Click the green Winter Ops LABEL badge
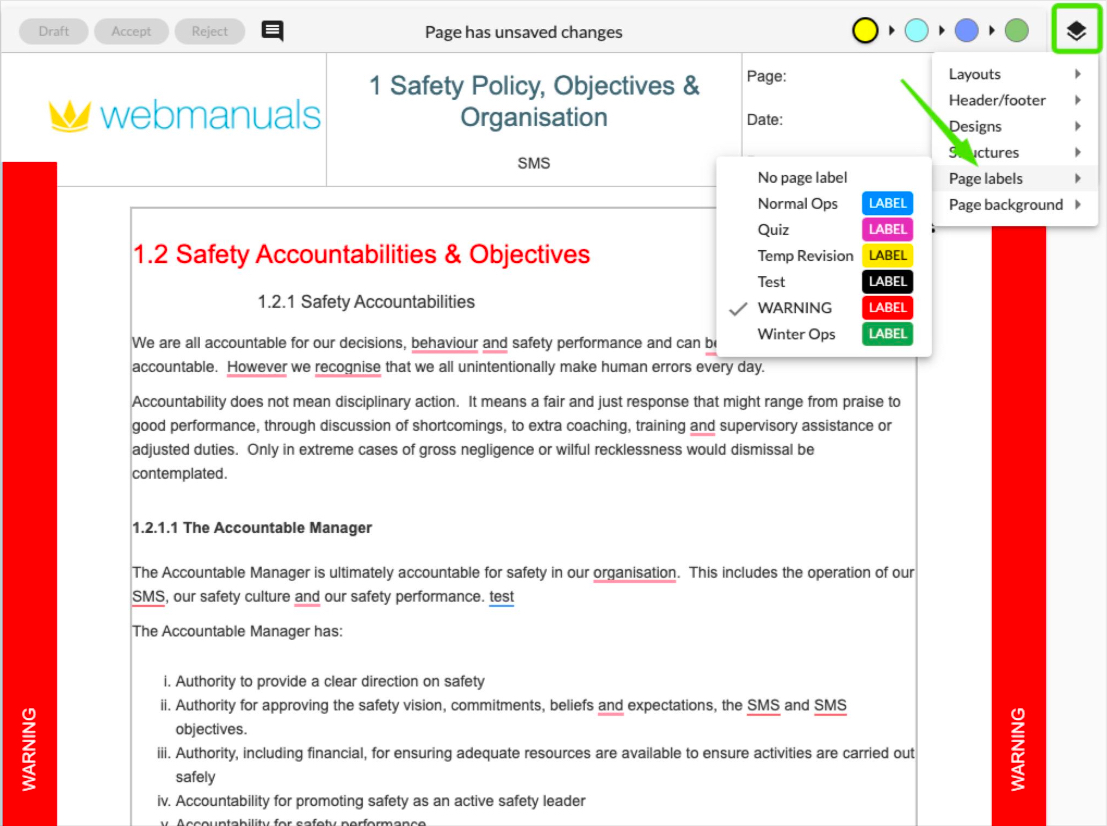The image size is (1107, 826). pos(887,334)
